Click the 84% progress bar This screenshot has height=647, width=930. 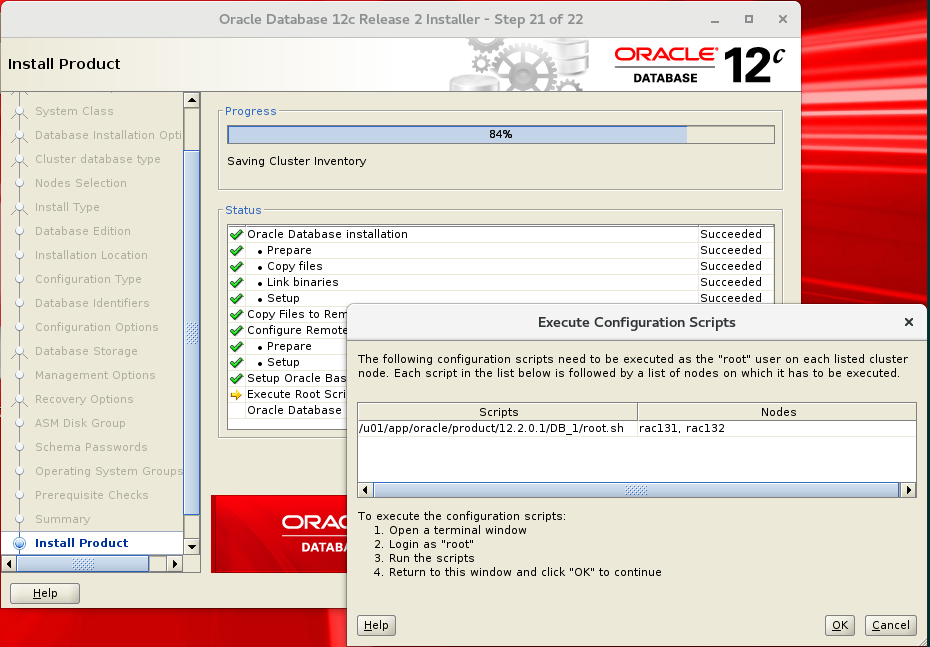click(x=501, y=135)
